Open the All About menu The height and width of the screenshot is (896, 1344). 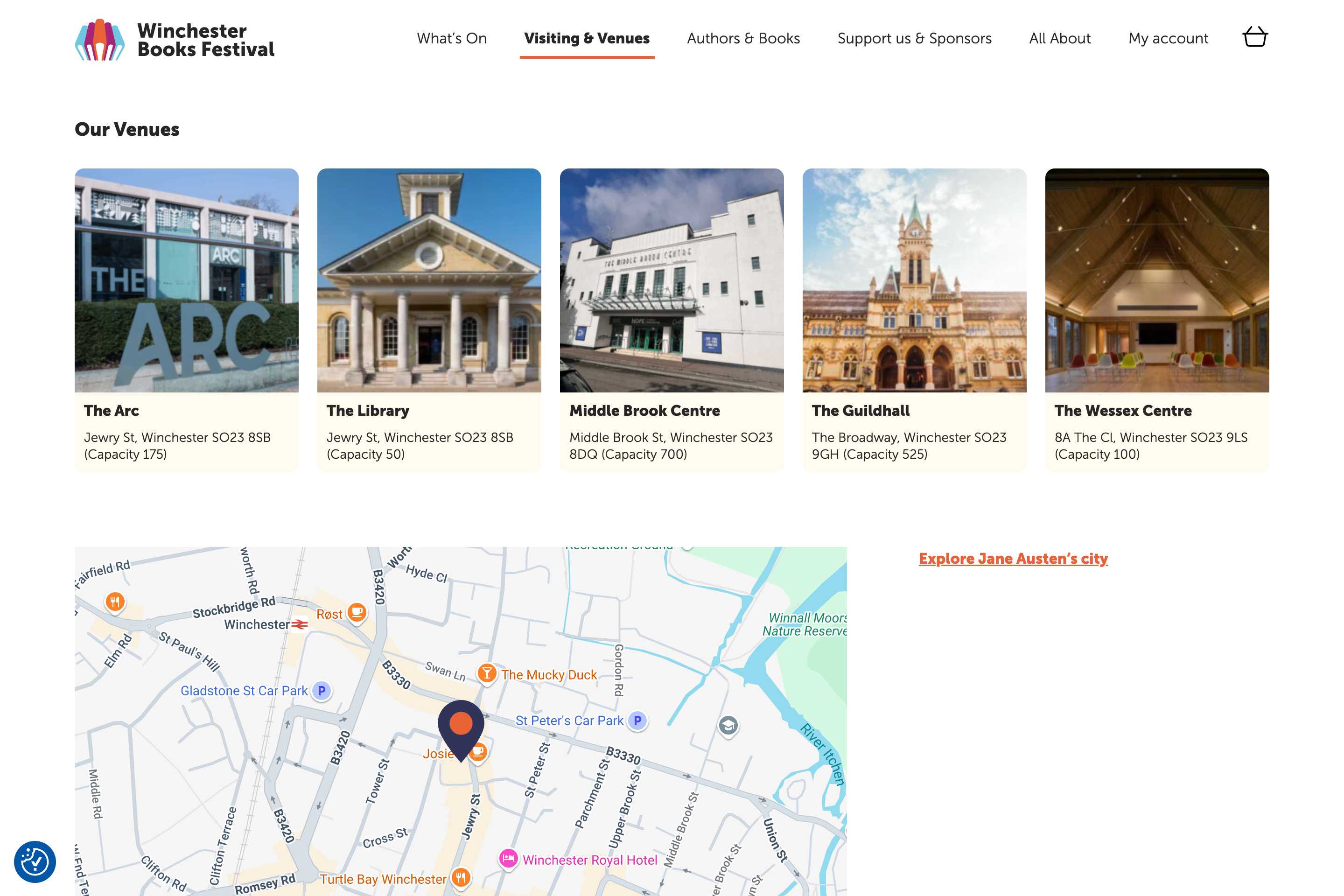click(1059, 38)
